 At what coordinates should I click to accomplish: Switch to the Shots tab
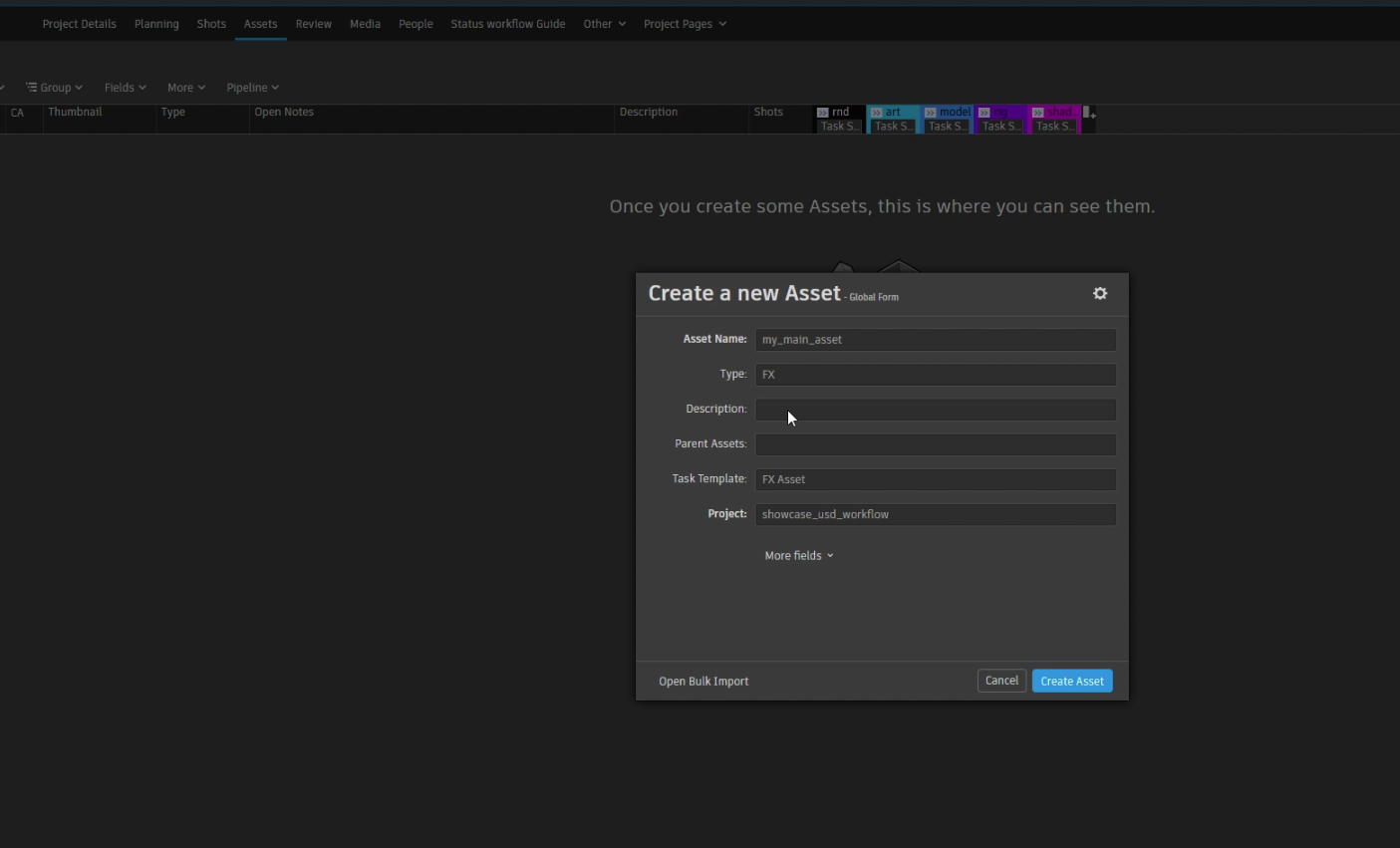[211, 24]
